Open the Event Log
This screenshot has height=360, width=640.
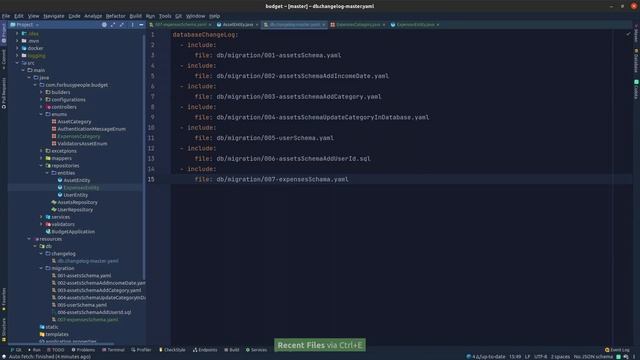click(617, 350)
